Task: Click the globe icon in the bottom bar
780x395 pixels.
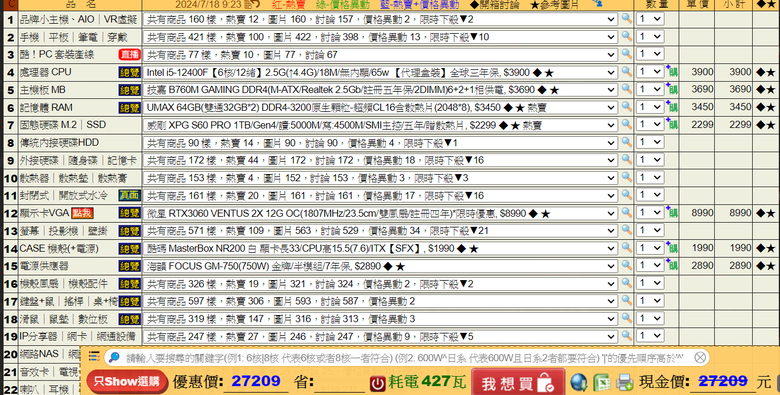Action: (x=579, y=382)
